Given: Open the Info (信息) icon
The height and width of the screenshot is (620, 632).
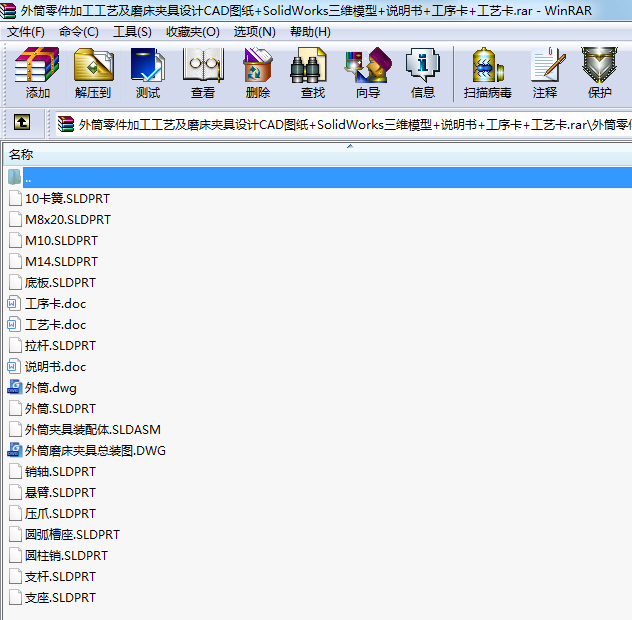Looking at the screenshot, I should coord(422,65).
